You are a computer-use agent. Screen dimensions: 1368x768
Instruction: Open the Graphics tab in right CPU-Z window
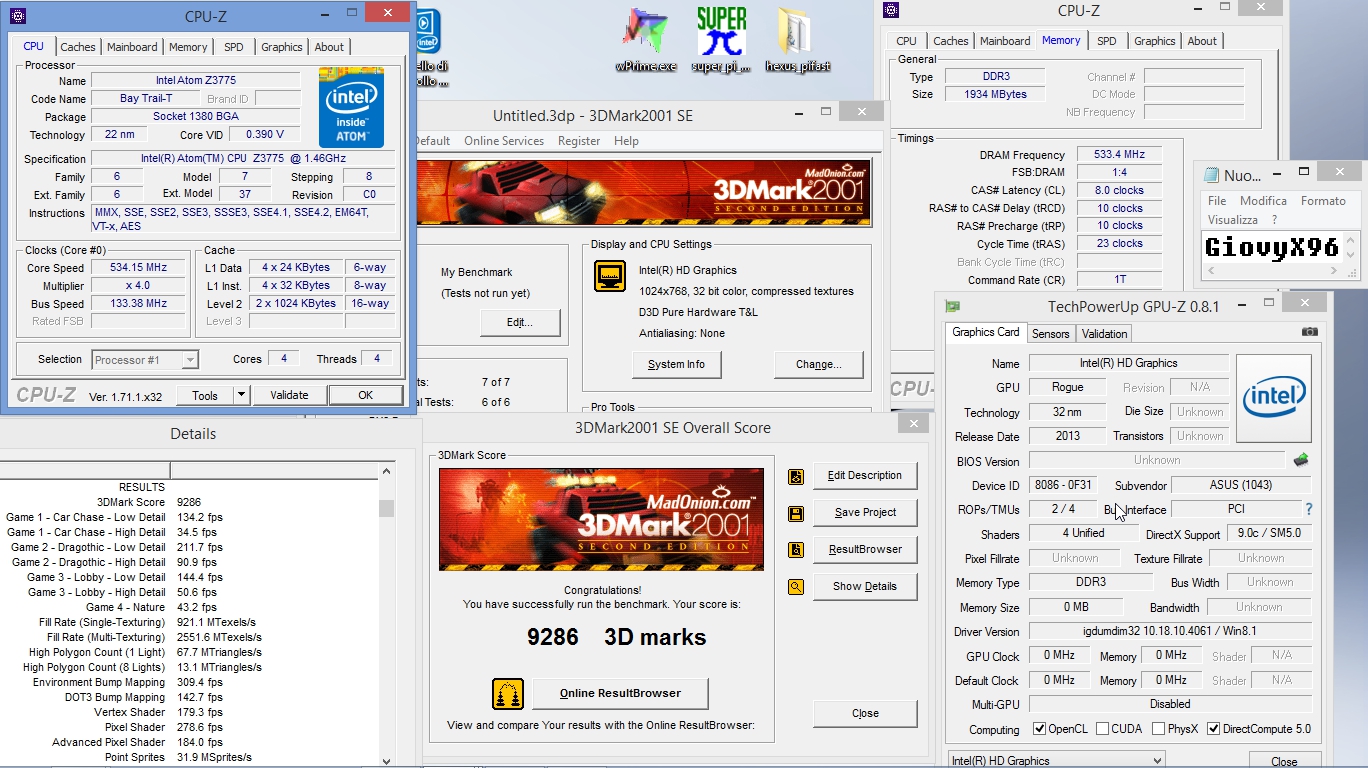(x=1155, y=41)
